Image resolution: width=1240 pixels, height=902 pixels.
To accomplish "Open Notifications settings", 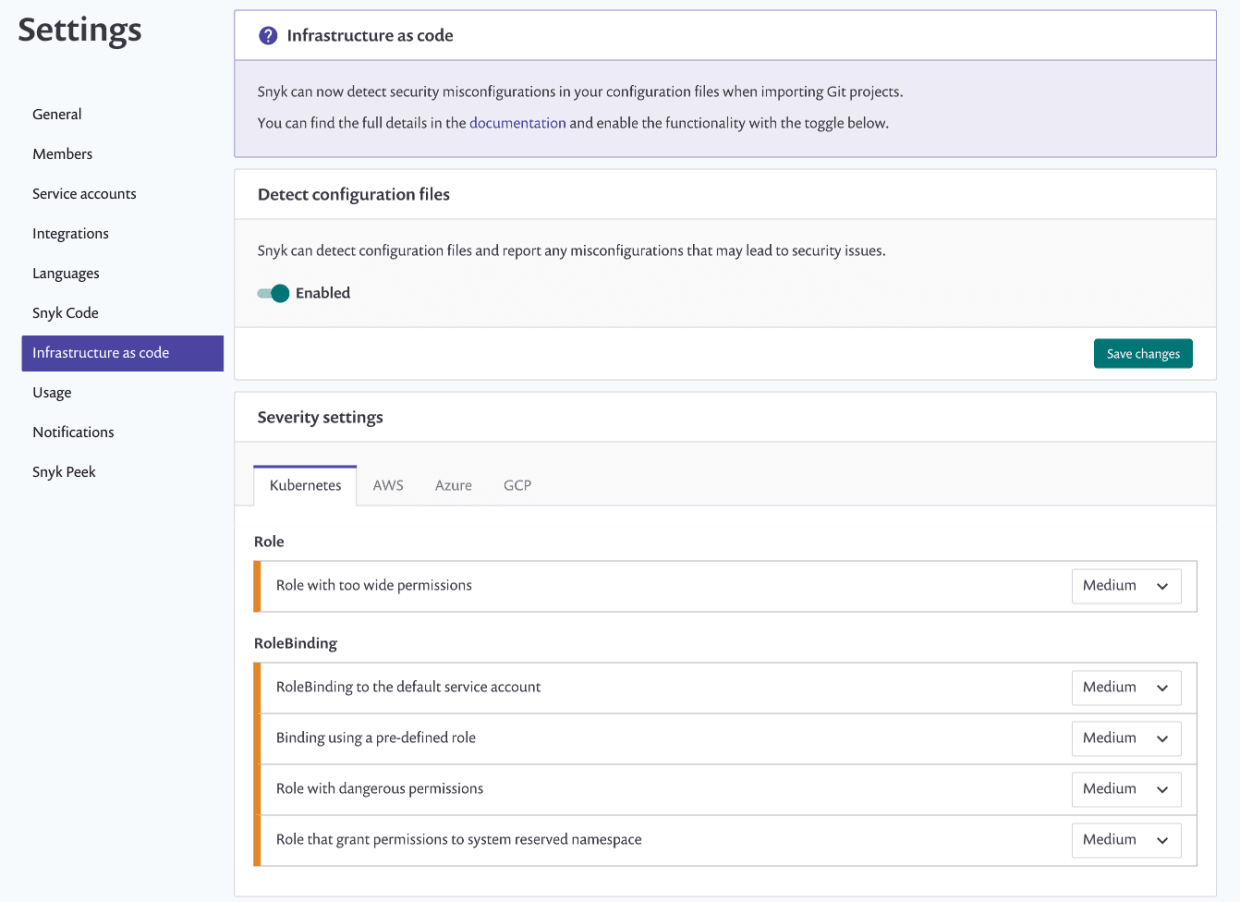I will 73,432.
